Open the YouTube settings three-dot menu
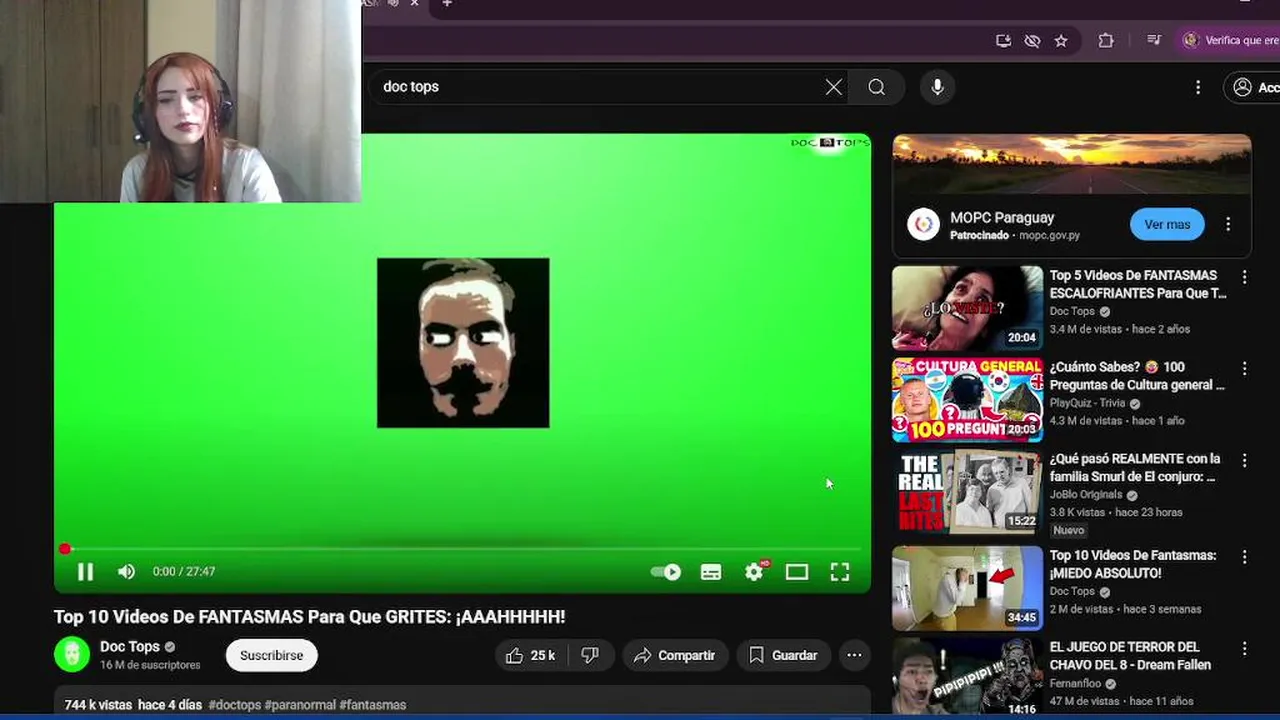Viewport: 1280px width, 720px height. 1198,87
